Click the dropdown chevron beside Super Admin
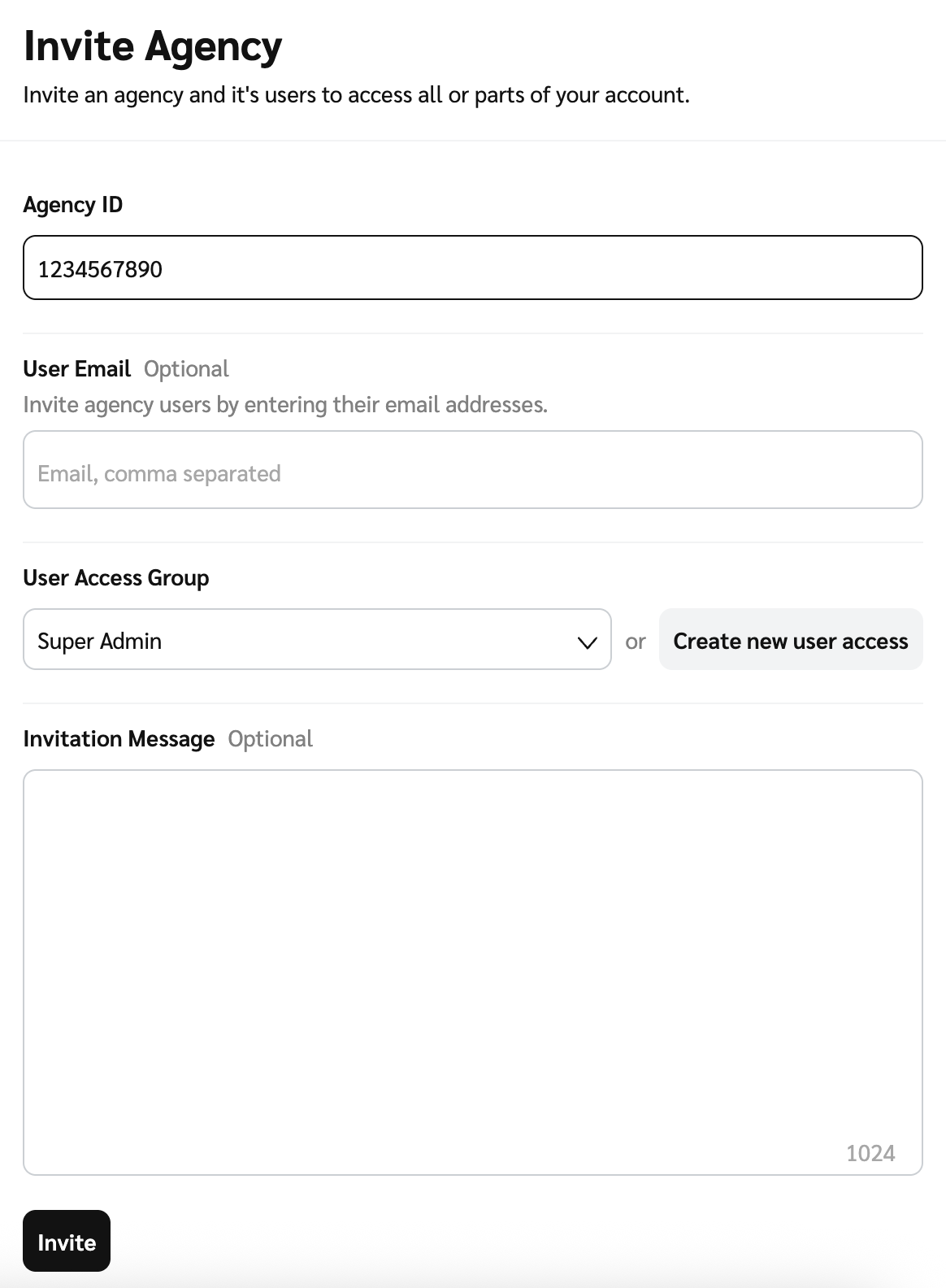 587,642
